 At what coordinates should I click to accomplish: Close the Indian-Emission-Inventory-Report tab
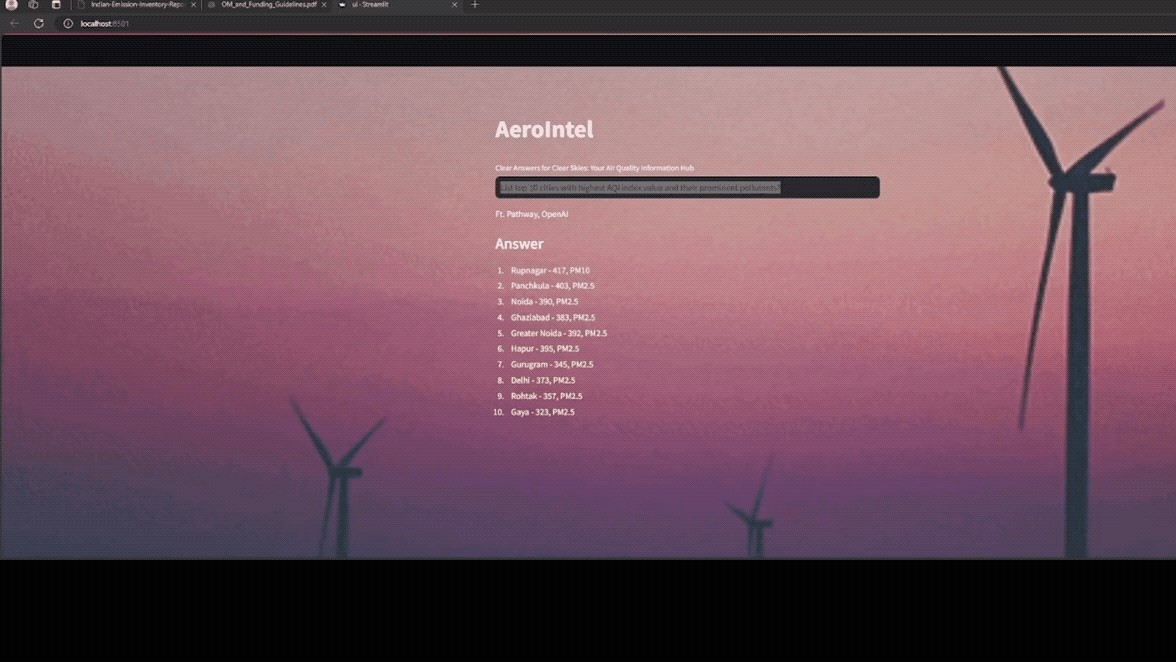(193, 5)
